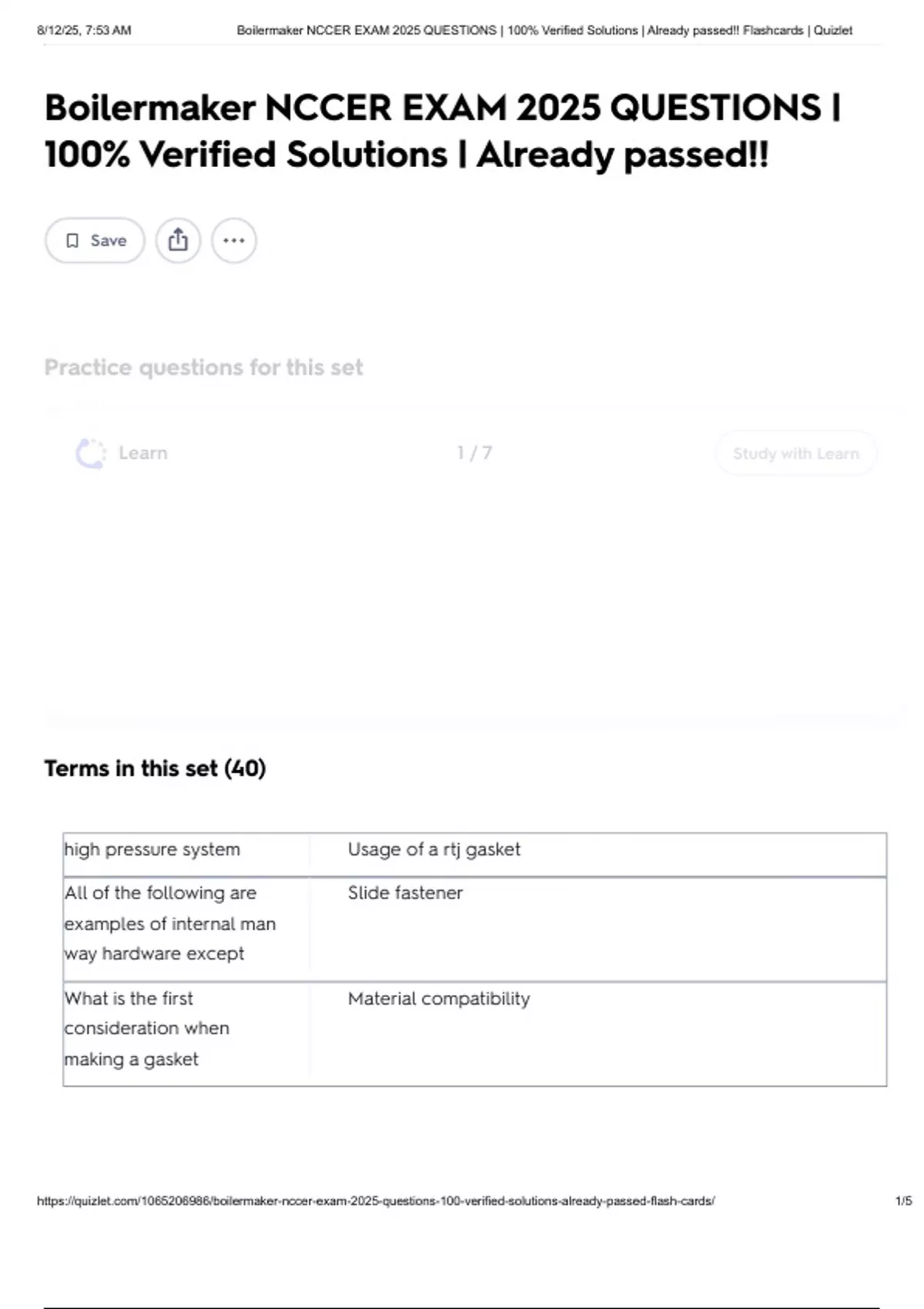Click the page title header text at top
Image resolution: width=924 pixels, height=1309 pixels.
coord(544,31)
